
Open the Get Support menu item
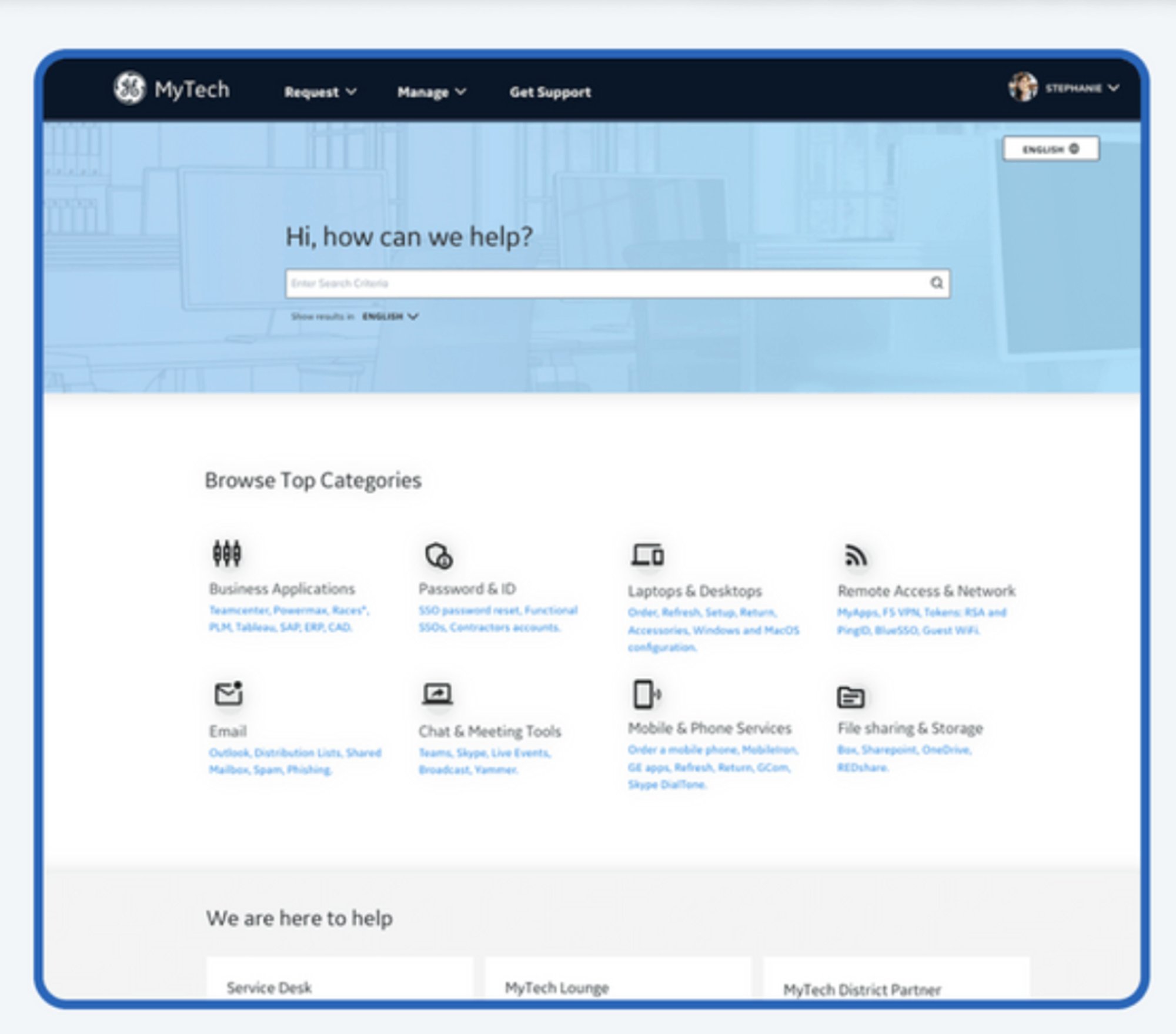550,92
